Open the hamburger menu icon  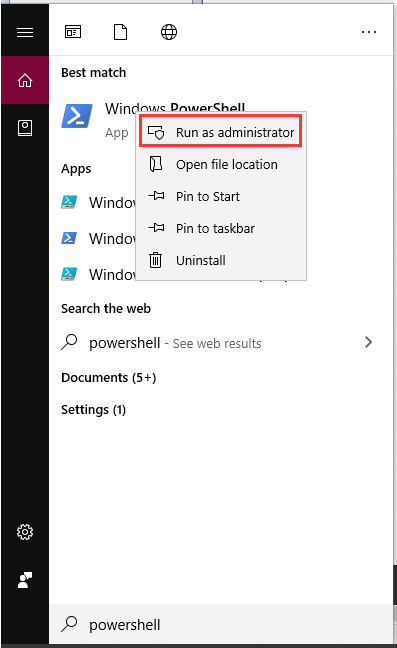(25, 32)
